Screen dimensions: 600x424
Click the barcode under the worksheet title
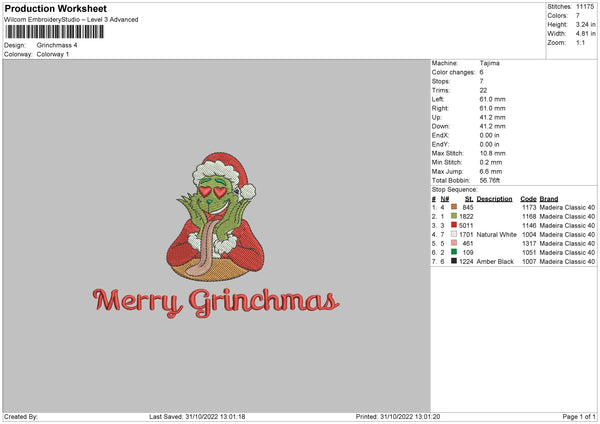click(x=54, y=32)
